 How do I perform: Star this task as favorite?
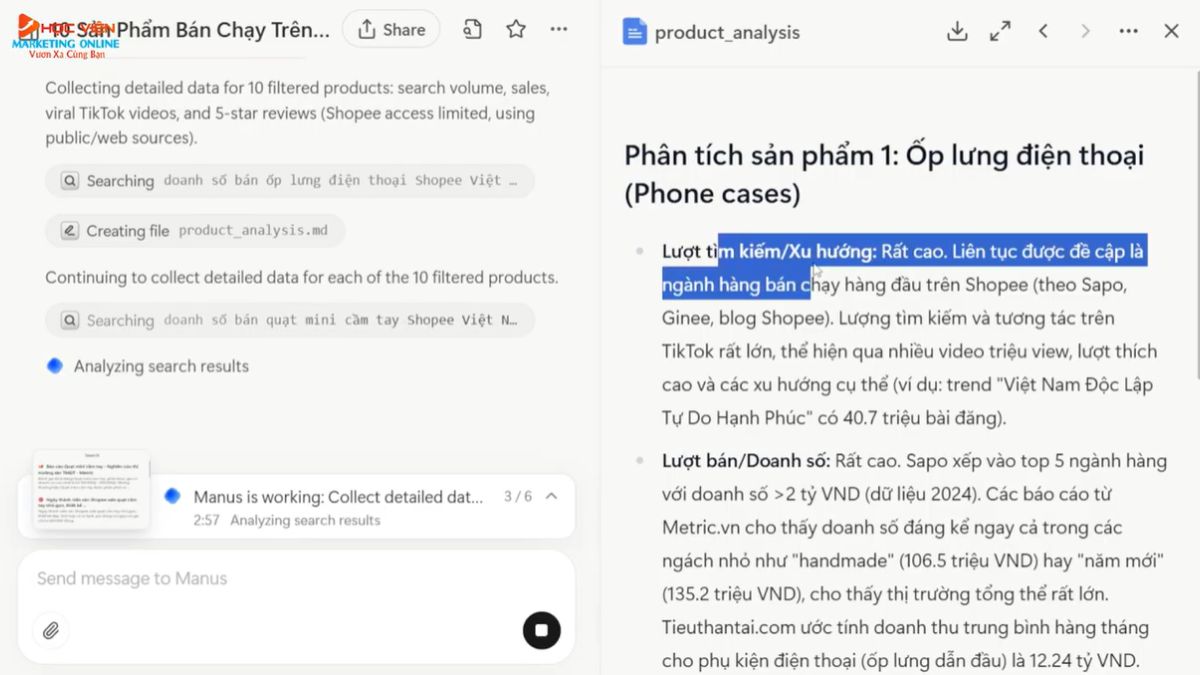pos(516,30)
